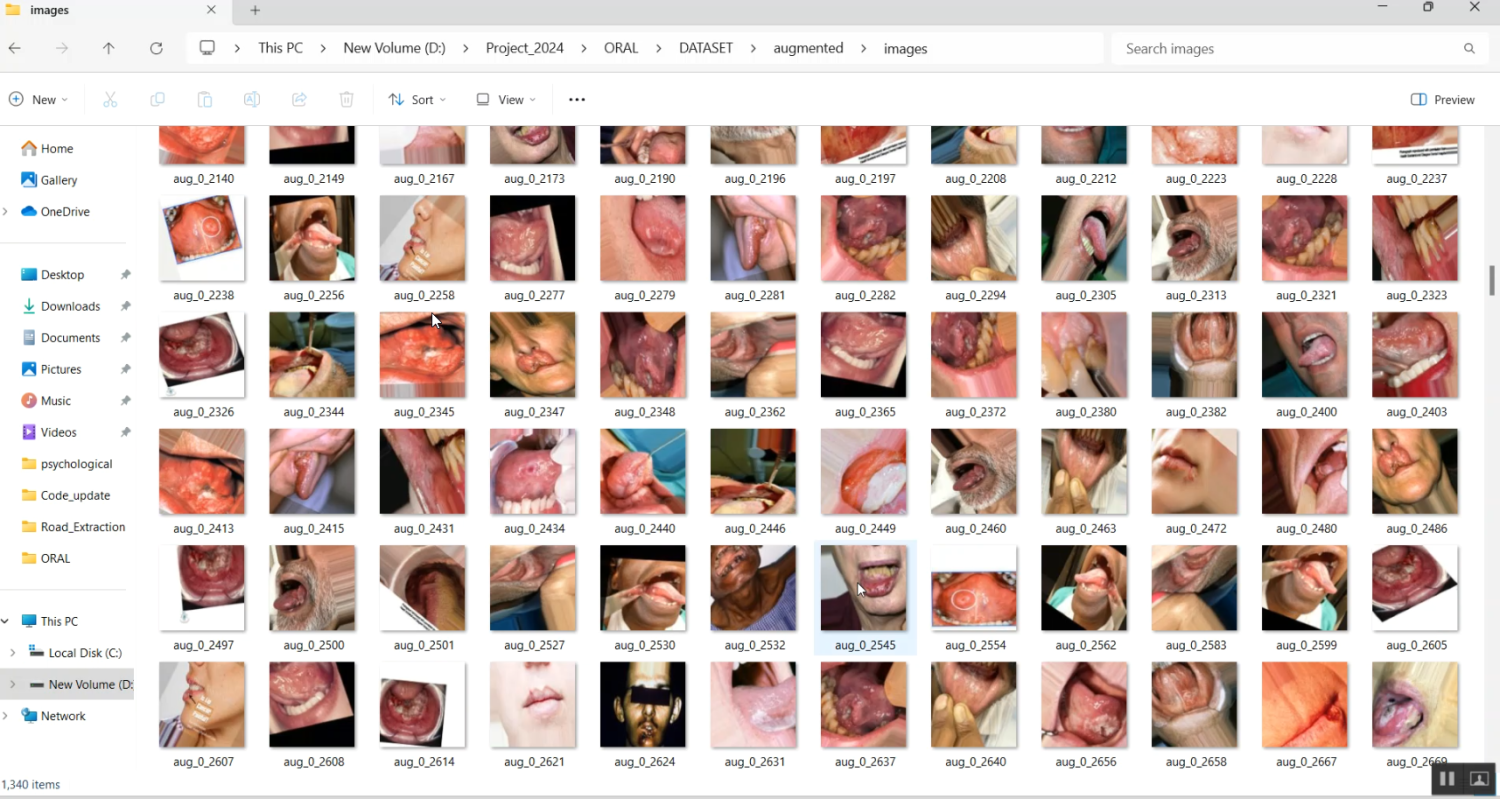Open the View options dropdown
This screenshot has height=799, width=1500.
click(505, 99)
